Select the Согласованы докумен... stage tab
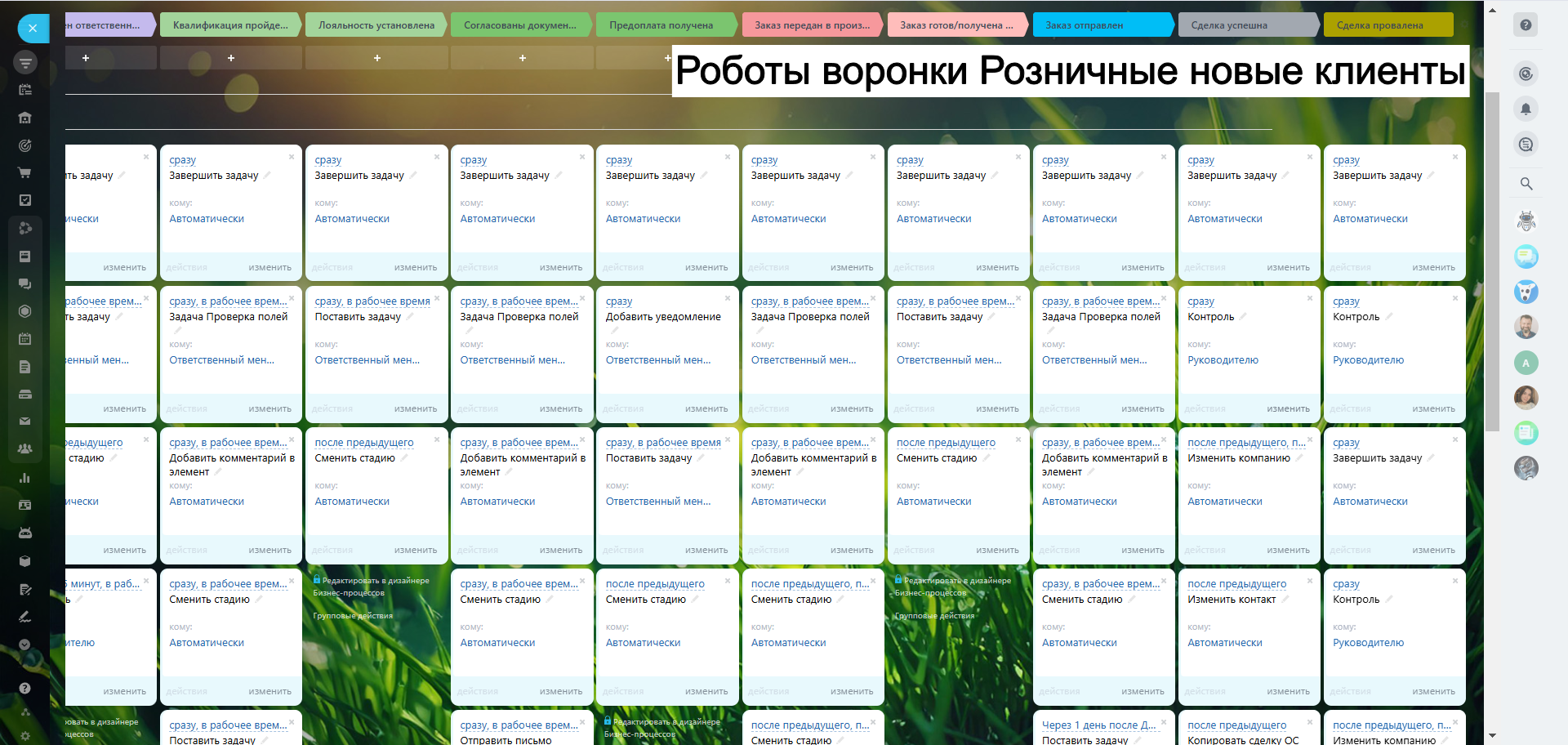The height and width of the screenshot is (745, 1568). click(520, 25)
